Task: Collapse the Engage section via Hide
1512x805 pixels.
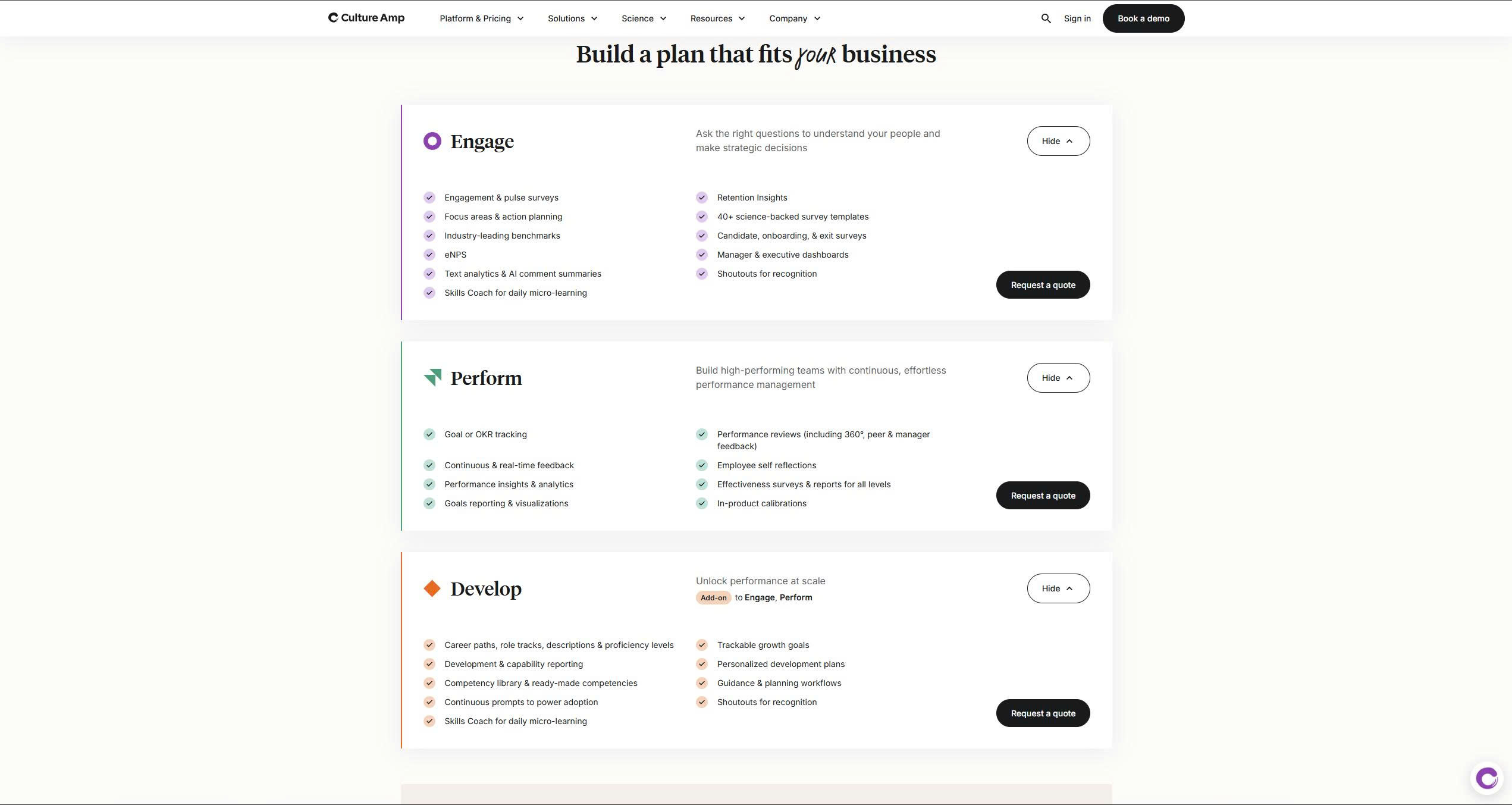Action: (1058, 141)
